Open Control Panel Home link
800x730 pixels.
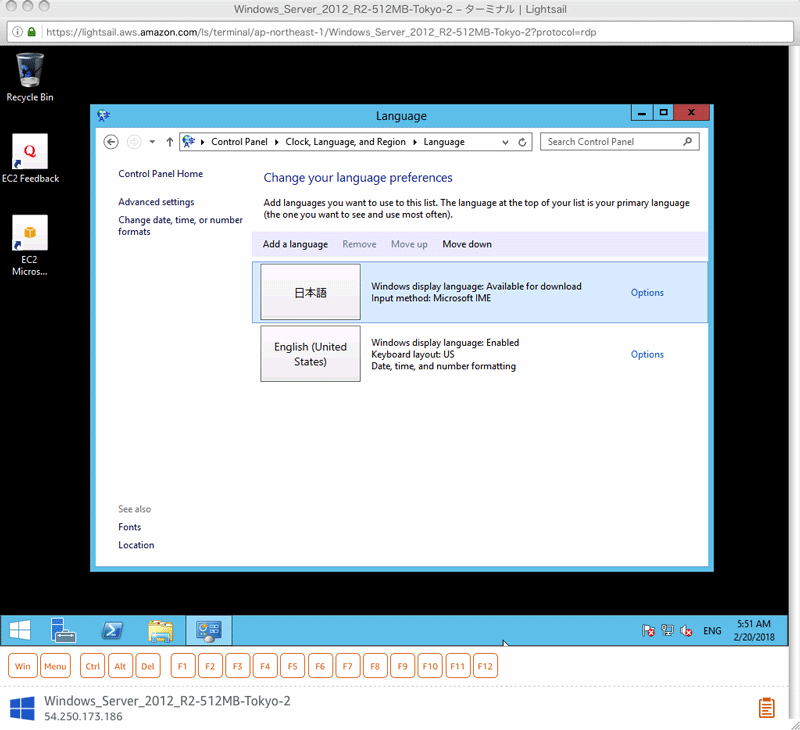pyautogui.click(x=160, y=173)
